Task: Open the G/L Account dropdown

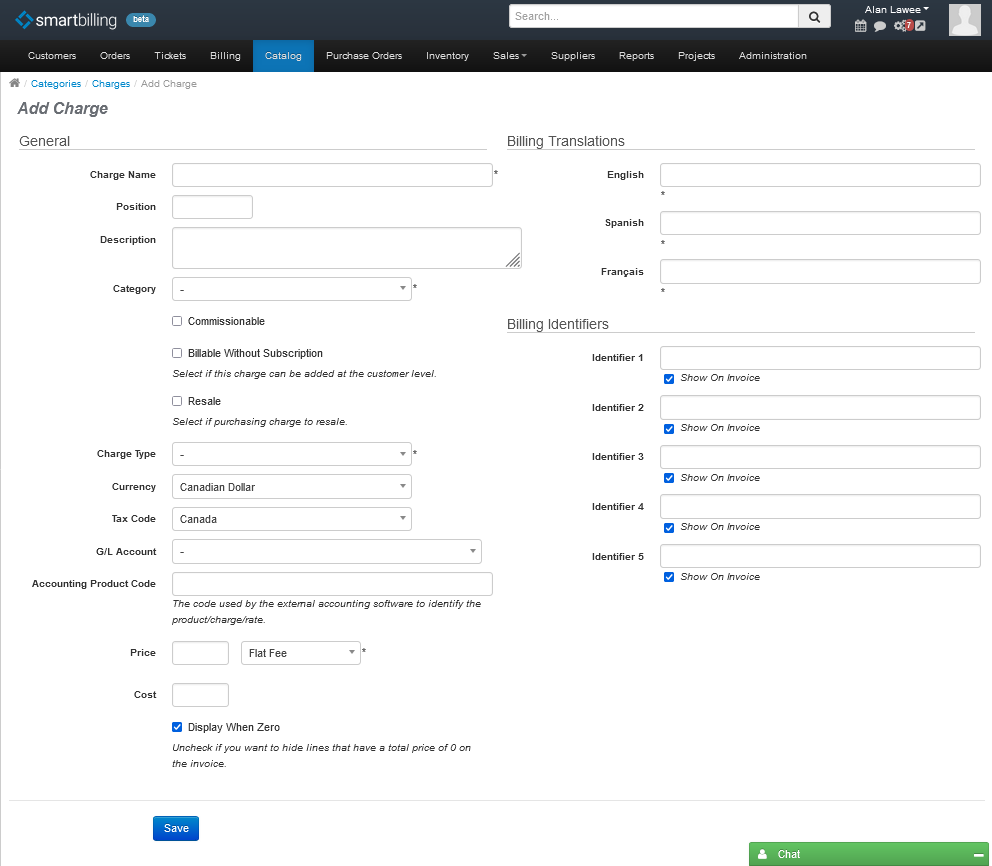Action: tap(326, 552)
